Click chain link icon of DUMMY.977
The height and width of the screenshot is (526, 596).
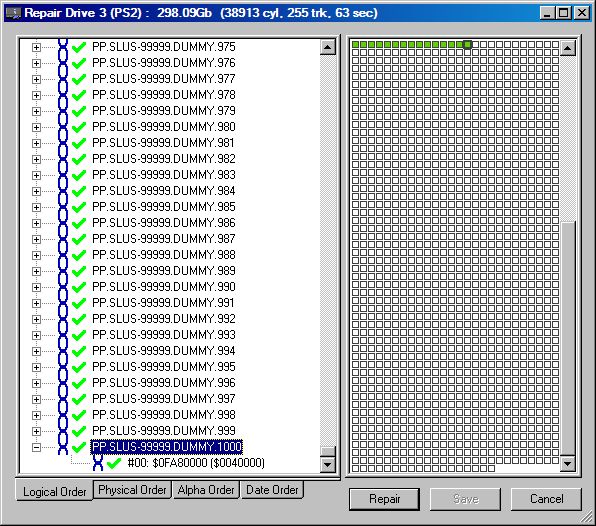(x=63, y=79)
